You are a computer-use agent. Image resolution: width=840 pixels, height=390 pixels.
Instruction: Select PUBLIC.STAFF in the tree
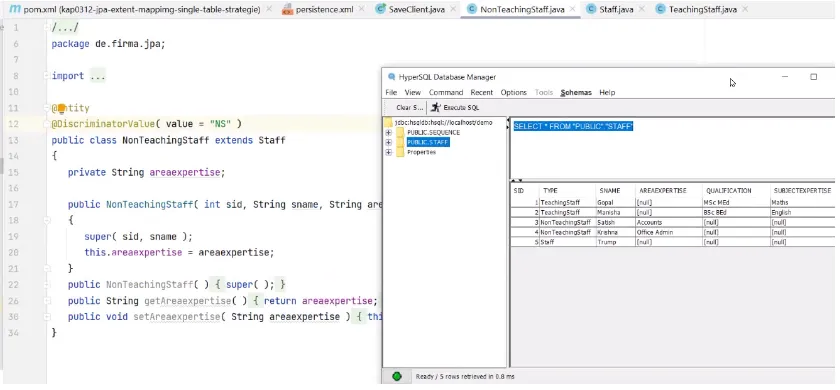pyautogui.click(x=428, y=142)
